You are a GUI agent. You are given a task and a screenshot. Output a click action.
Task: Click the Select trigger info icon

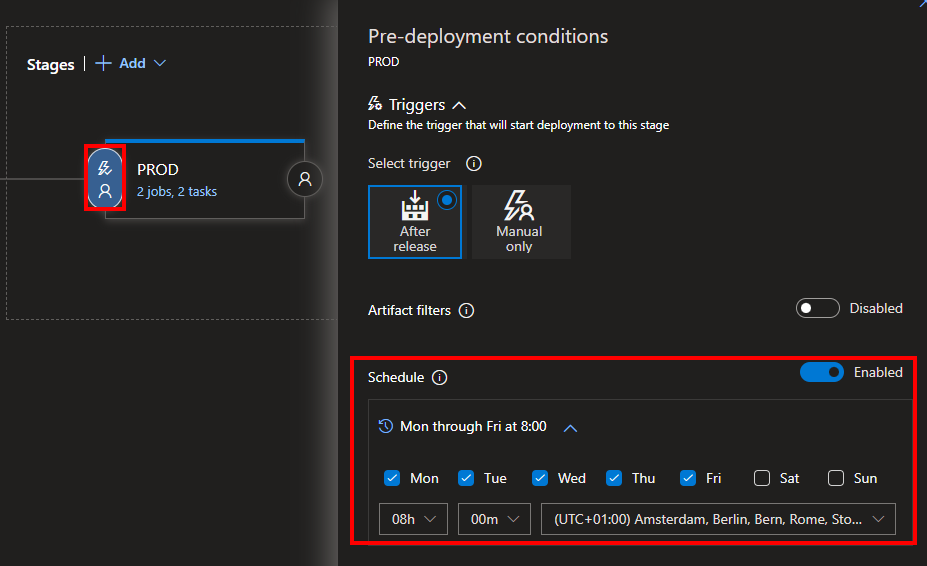pyautogui.click(x=474, y=163)
